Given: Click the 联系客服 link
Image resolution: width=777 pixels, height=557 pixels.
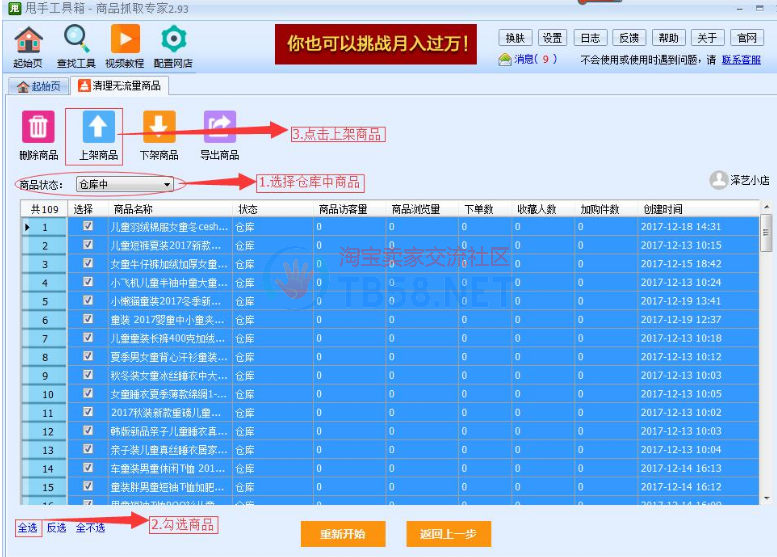Looking at the screenshot, I should (747, 60).
